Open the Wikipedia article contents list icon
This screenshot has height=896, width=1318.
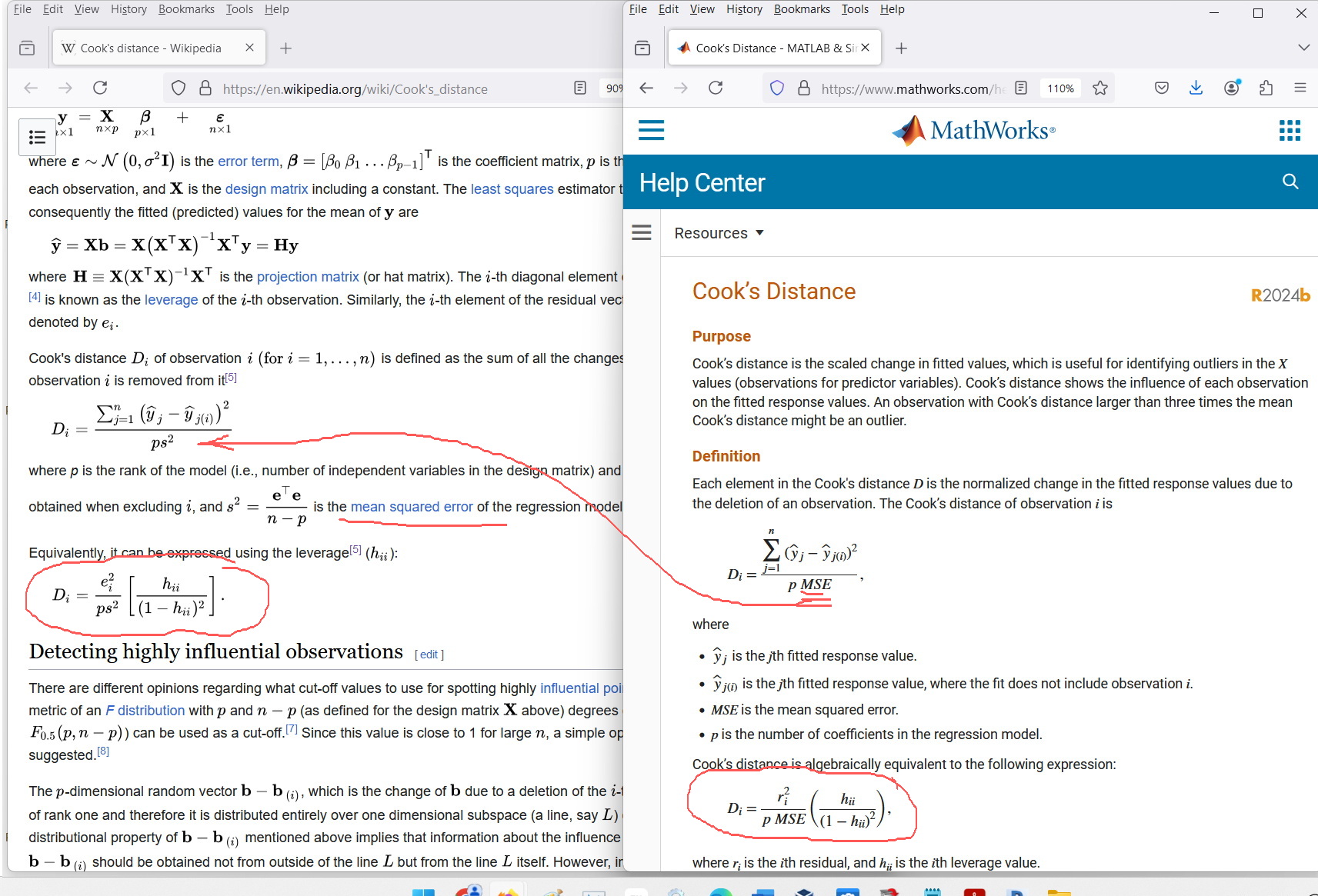tap(36, 136)
